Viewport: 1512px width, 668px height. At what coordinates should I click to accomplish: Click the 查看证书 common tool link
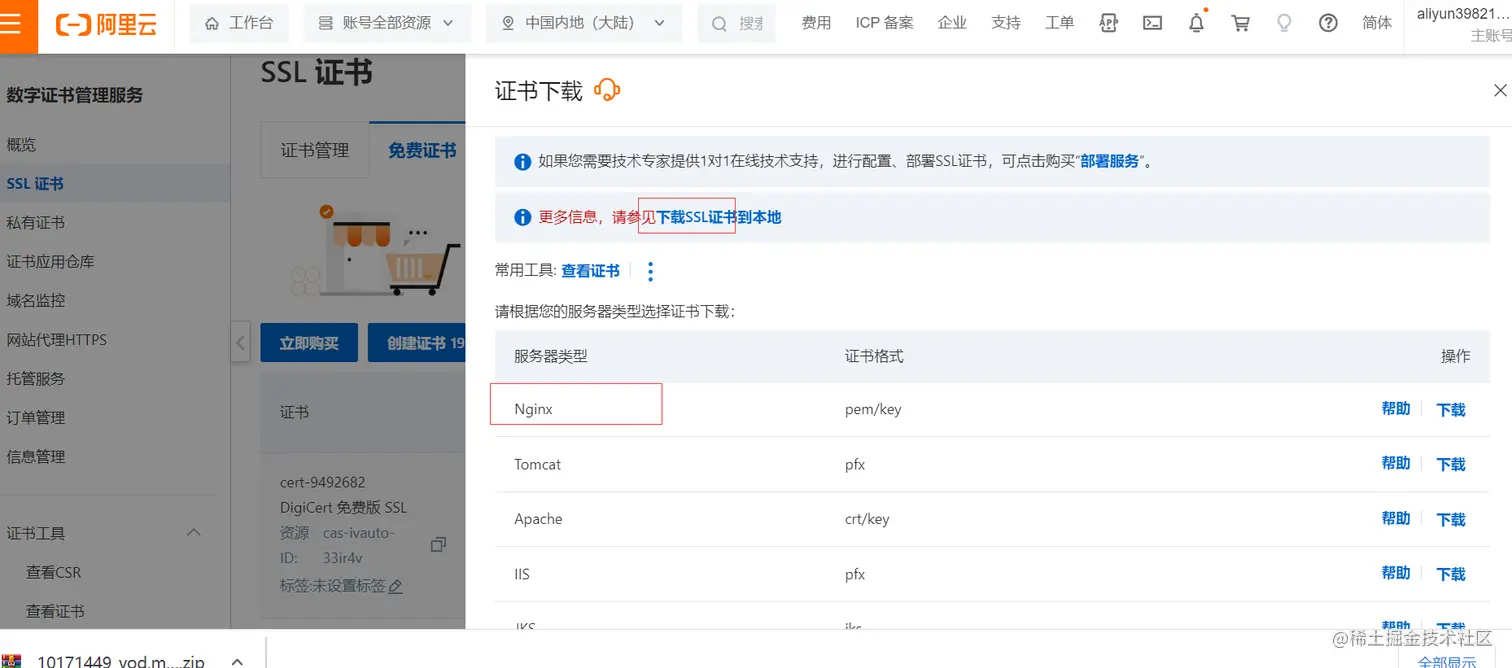(590, 271)
